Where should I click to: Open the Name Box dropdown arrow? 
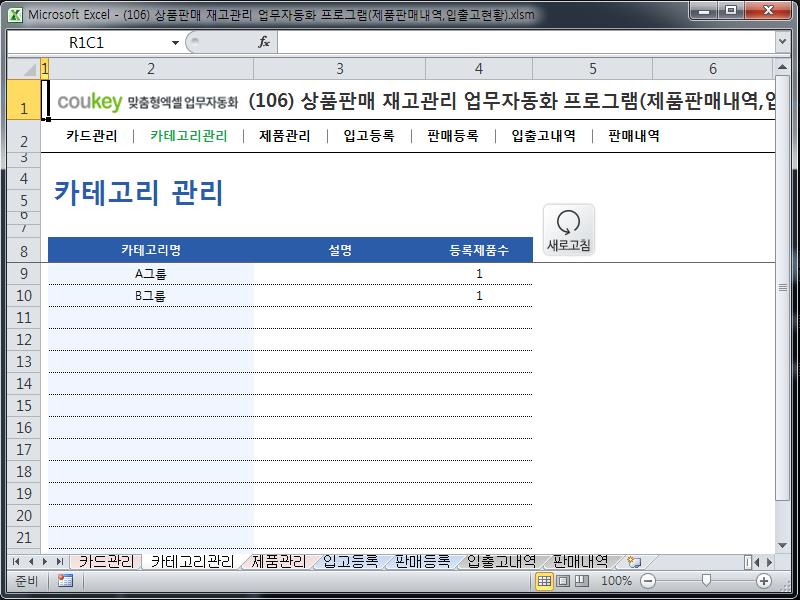[175, 43]
